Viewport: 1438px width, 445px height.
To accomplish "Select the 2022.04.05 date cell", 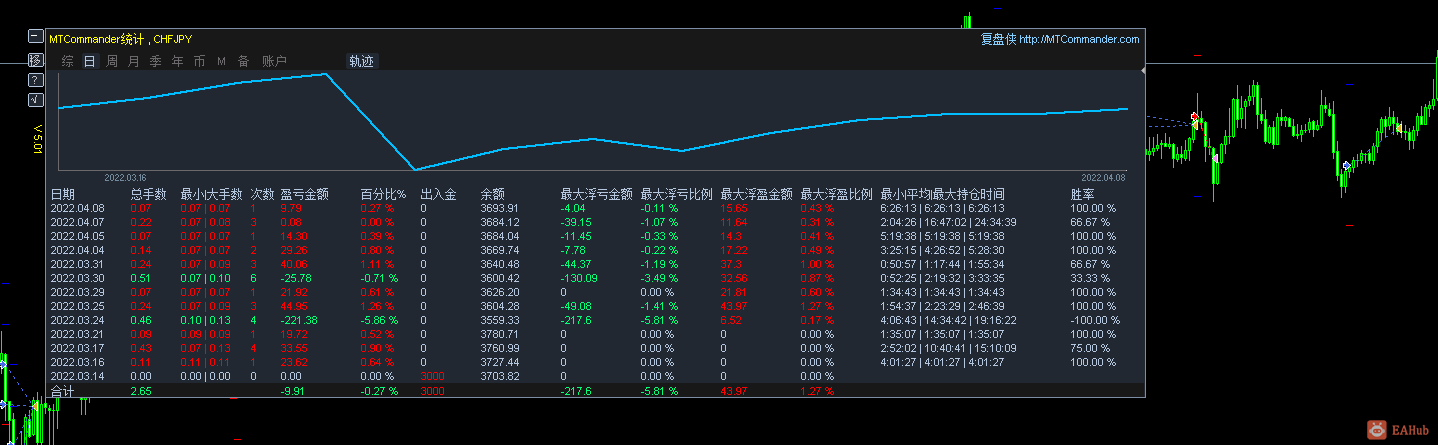I will [x=77, y=236].
